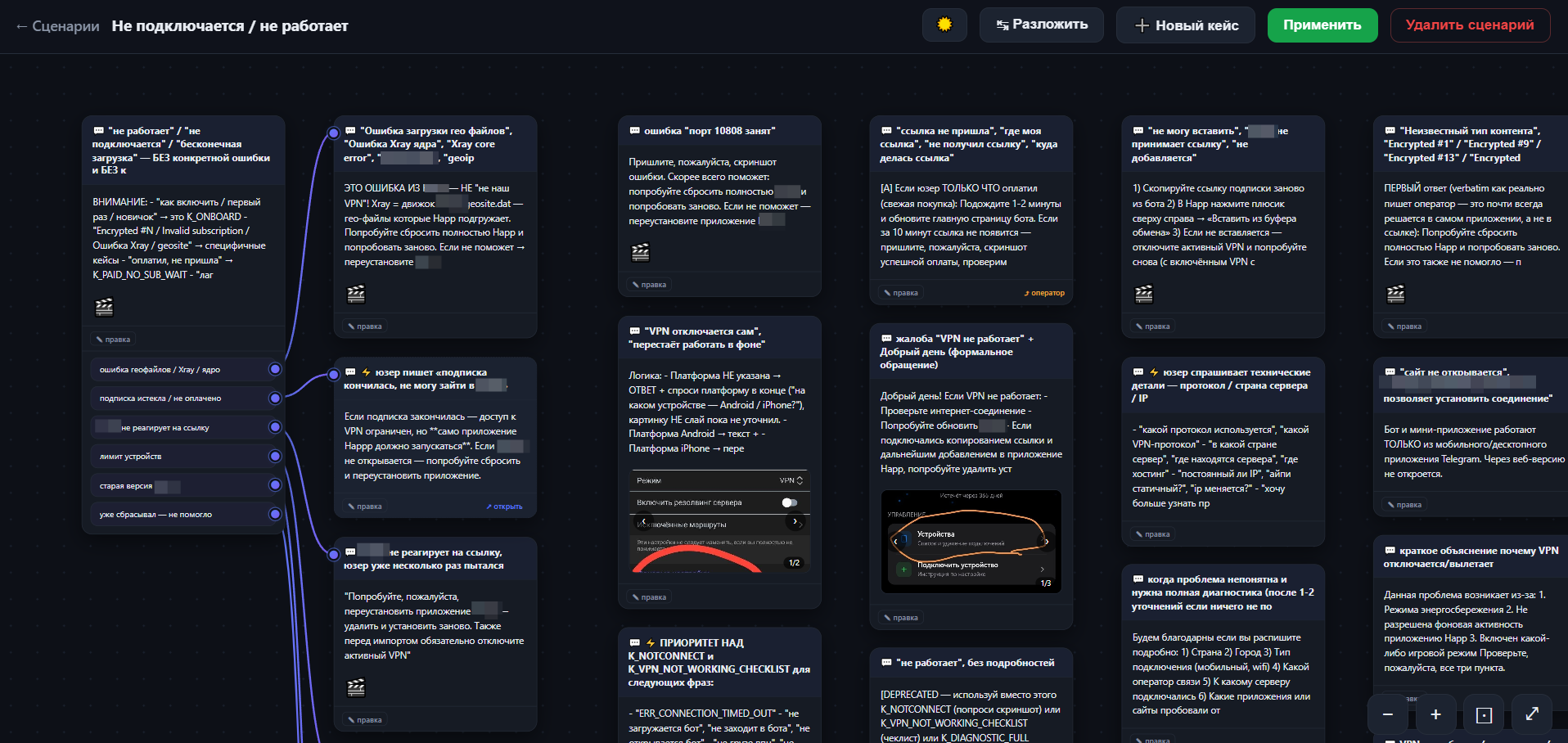This screenshot has height=743, width=1568.
Task: Select the "когда проблема непонятна" card title
Action: click(x=1223, y=592)
